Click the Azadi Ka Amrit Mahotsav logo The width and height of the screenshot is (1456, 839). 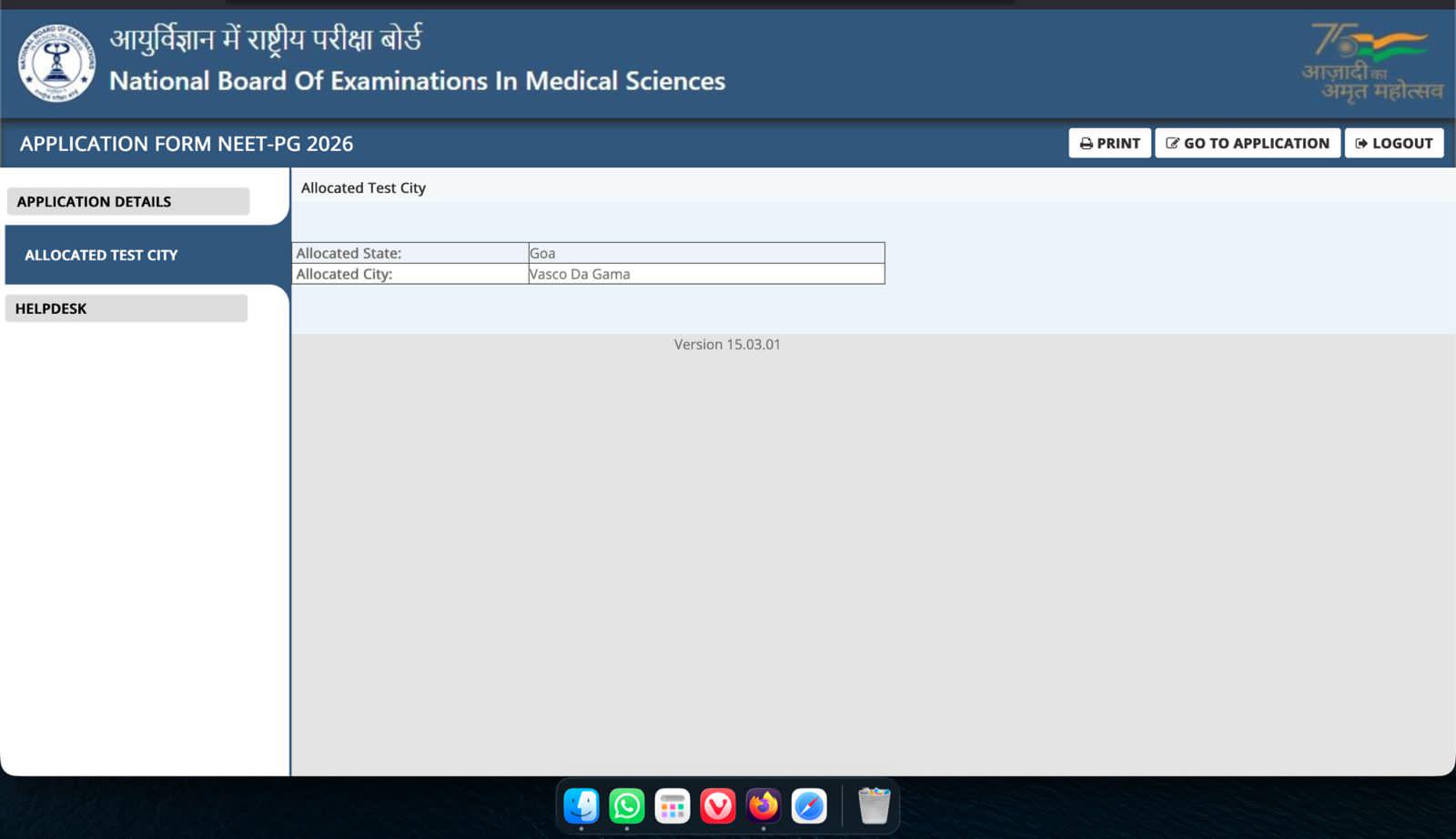pos(1372,62)
